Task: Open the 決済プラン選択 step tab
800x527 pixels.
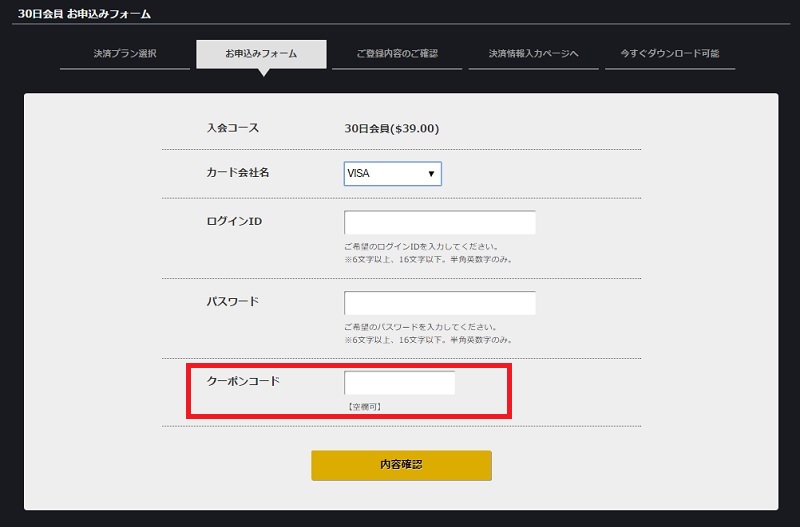Action: click(x=125, y=54)
